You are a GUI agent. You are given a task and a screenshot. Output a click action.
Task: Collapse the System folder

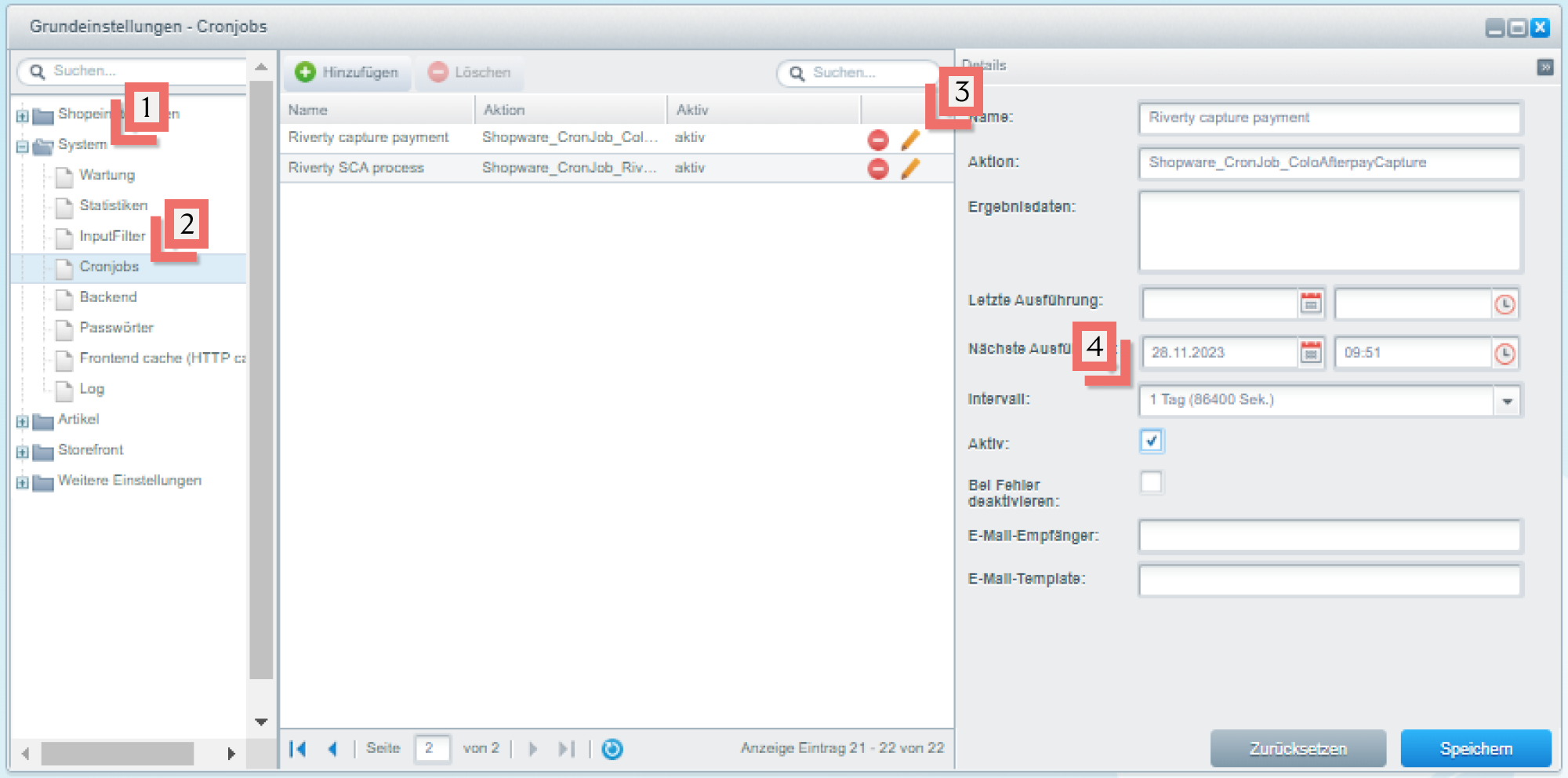(22, 146)
